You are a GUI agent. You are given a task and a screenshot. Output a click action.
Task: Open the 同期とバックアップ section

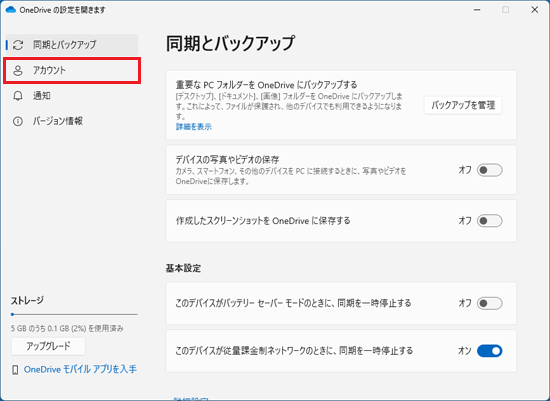coord(72,45)
